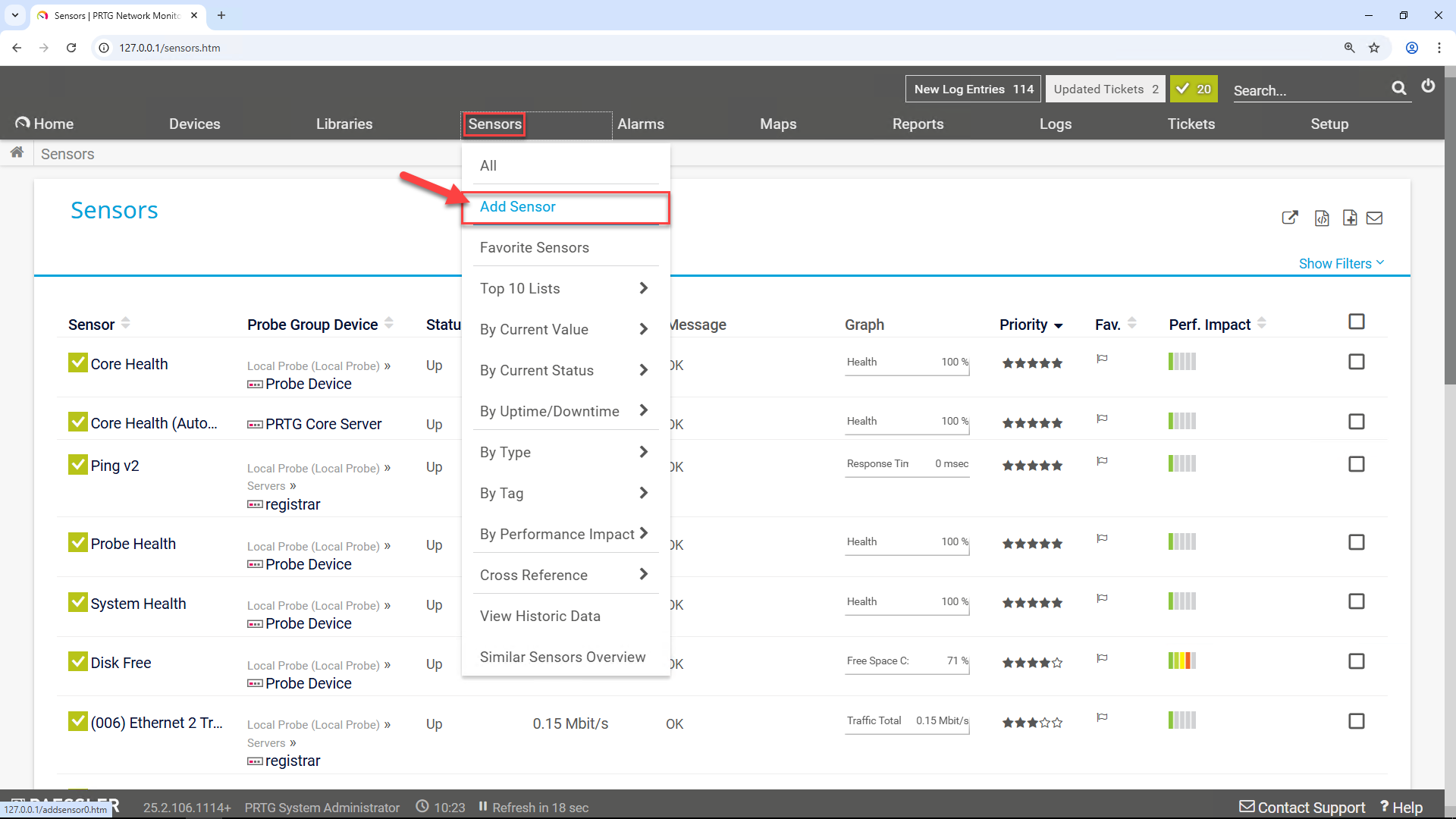Open sensor list in new window

pos(1290,218)
